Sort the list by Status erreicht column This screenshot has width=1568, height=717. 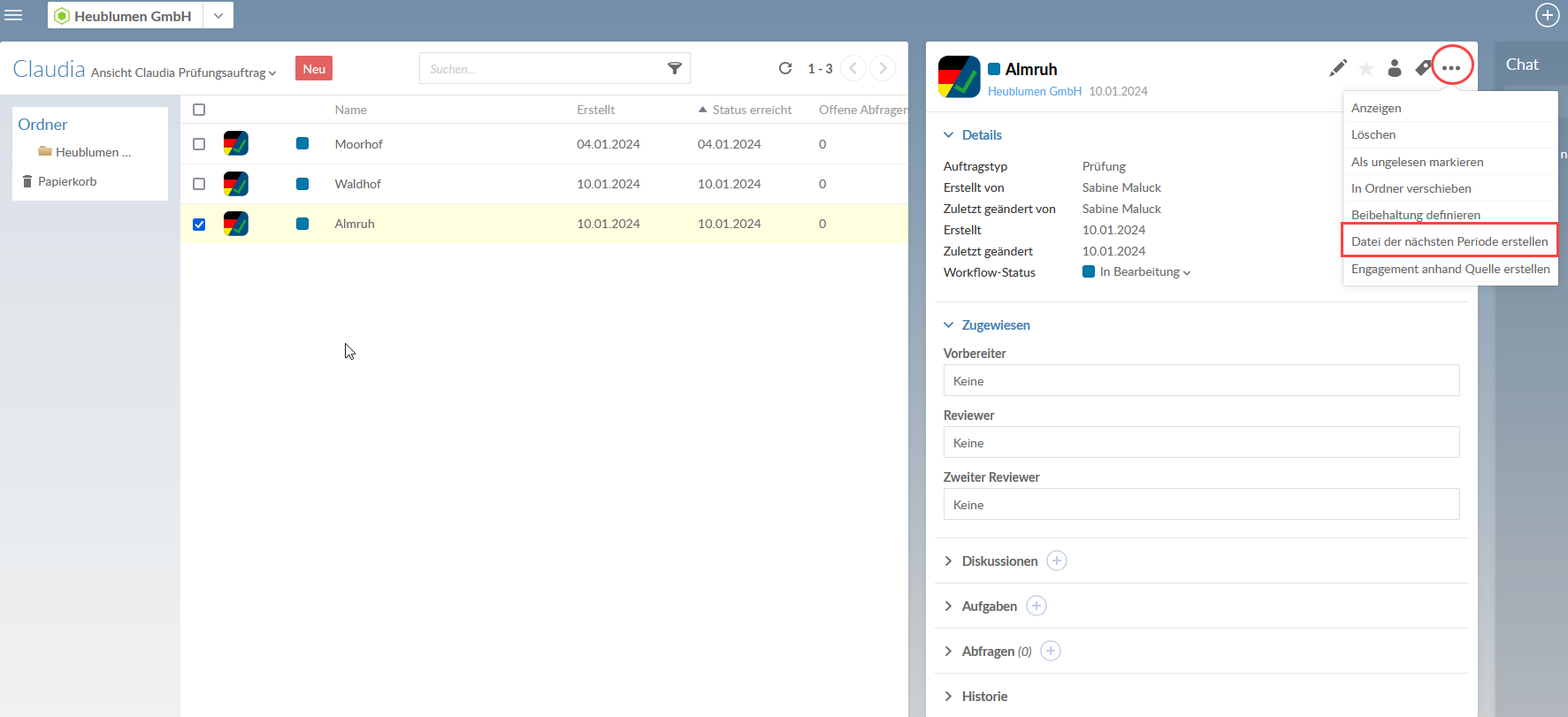tap(752, 110)
